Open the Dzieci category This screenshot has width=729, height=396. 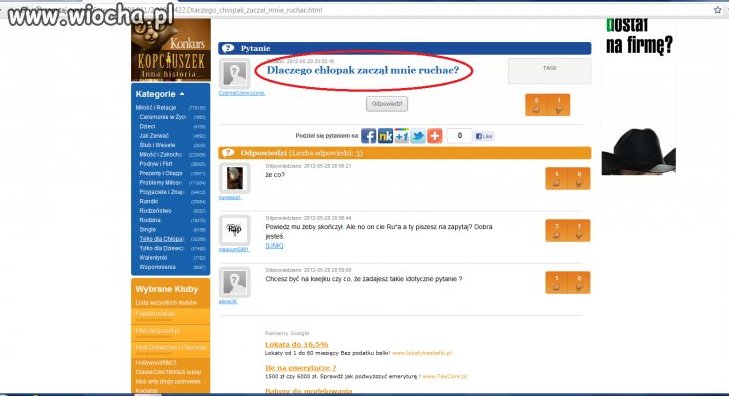147,126
